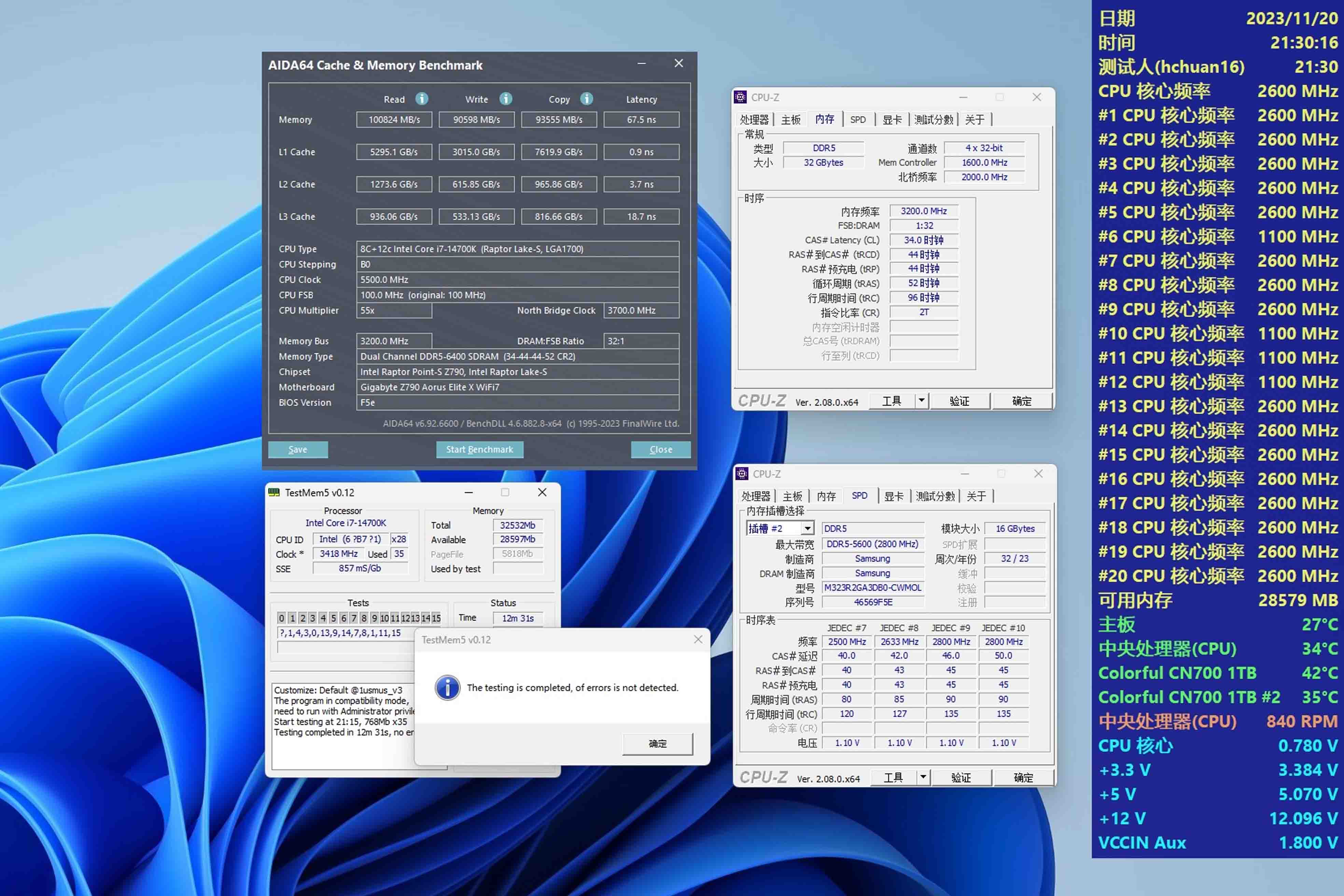This screenshot has height=896, width=1344.
Task: Minimize the AIDA64 benchmark window
Action: click(x=642, y=64)
